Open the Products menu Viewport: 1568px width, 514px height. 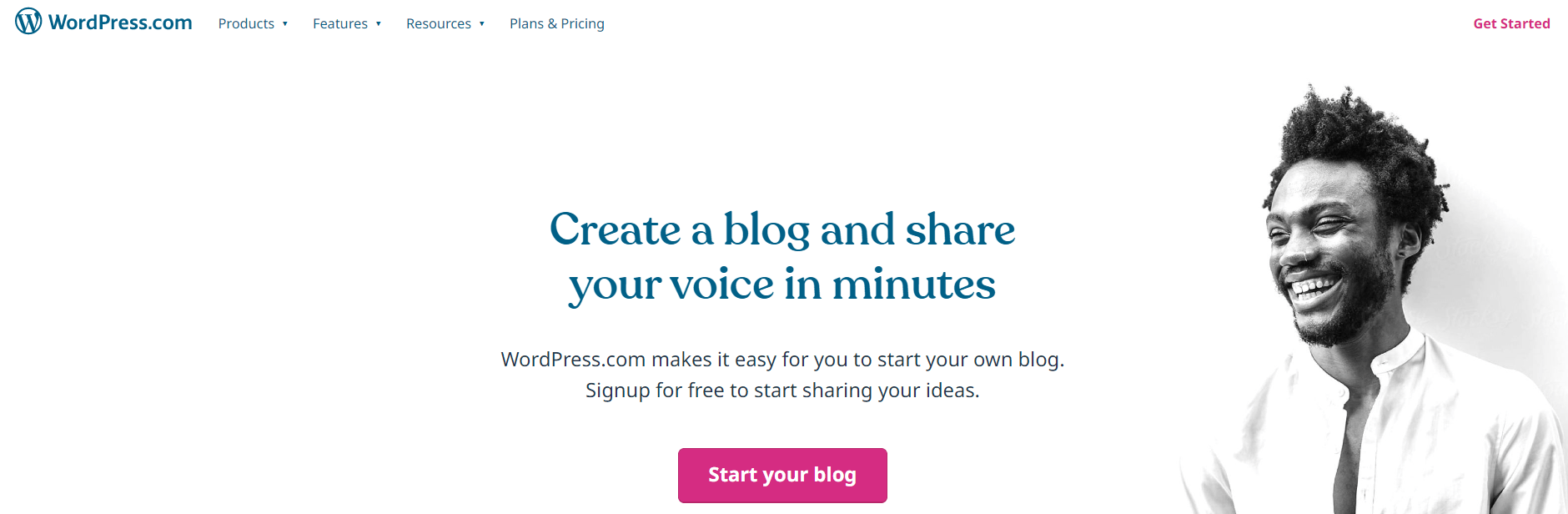click(x=246, y=23)
